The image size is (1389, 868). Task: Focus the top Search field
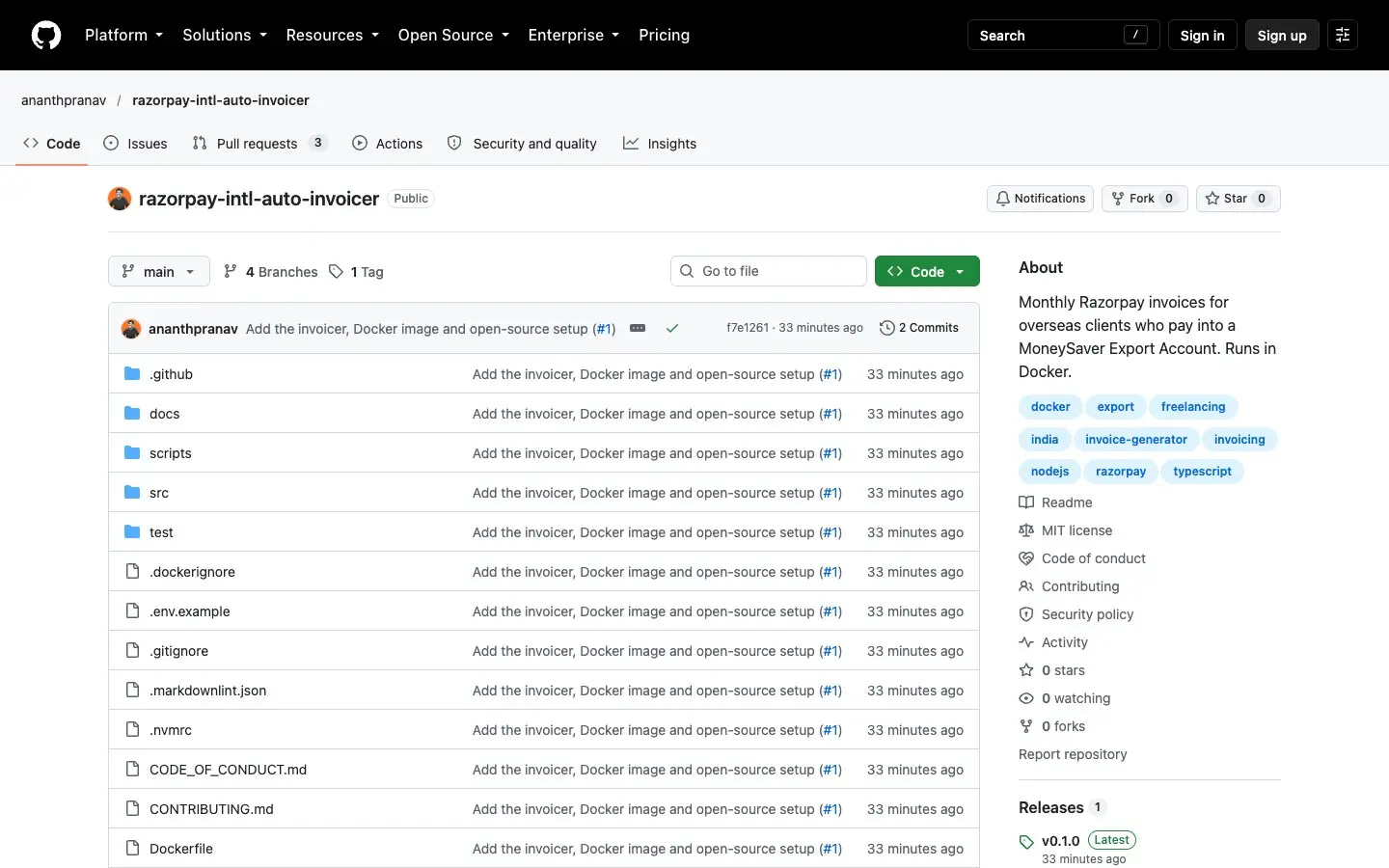(1063, 35)
